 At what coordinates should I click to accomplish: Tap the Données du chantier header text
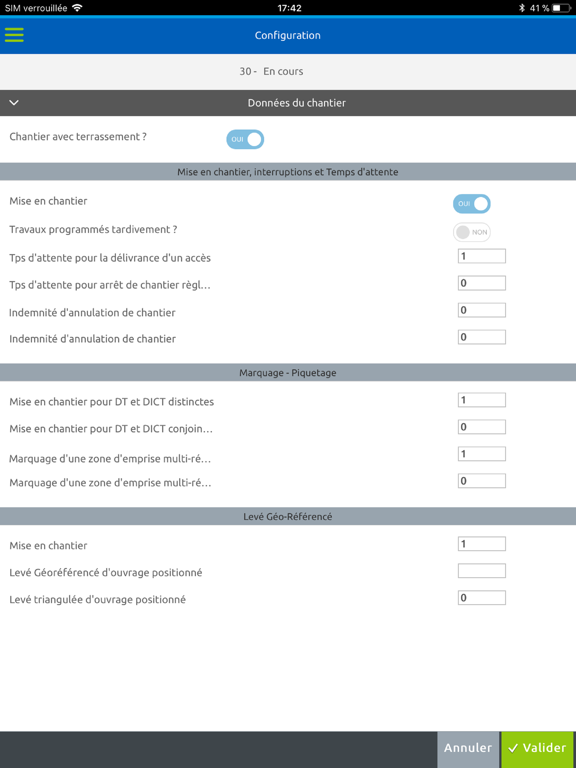point(297,103)
